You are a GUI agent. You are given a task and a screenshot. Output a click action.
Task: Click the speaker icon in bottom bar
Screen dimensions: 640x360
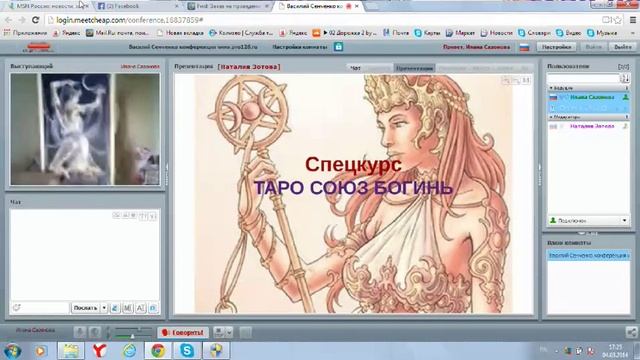point(95,333)
